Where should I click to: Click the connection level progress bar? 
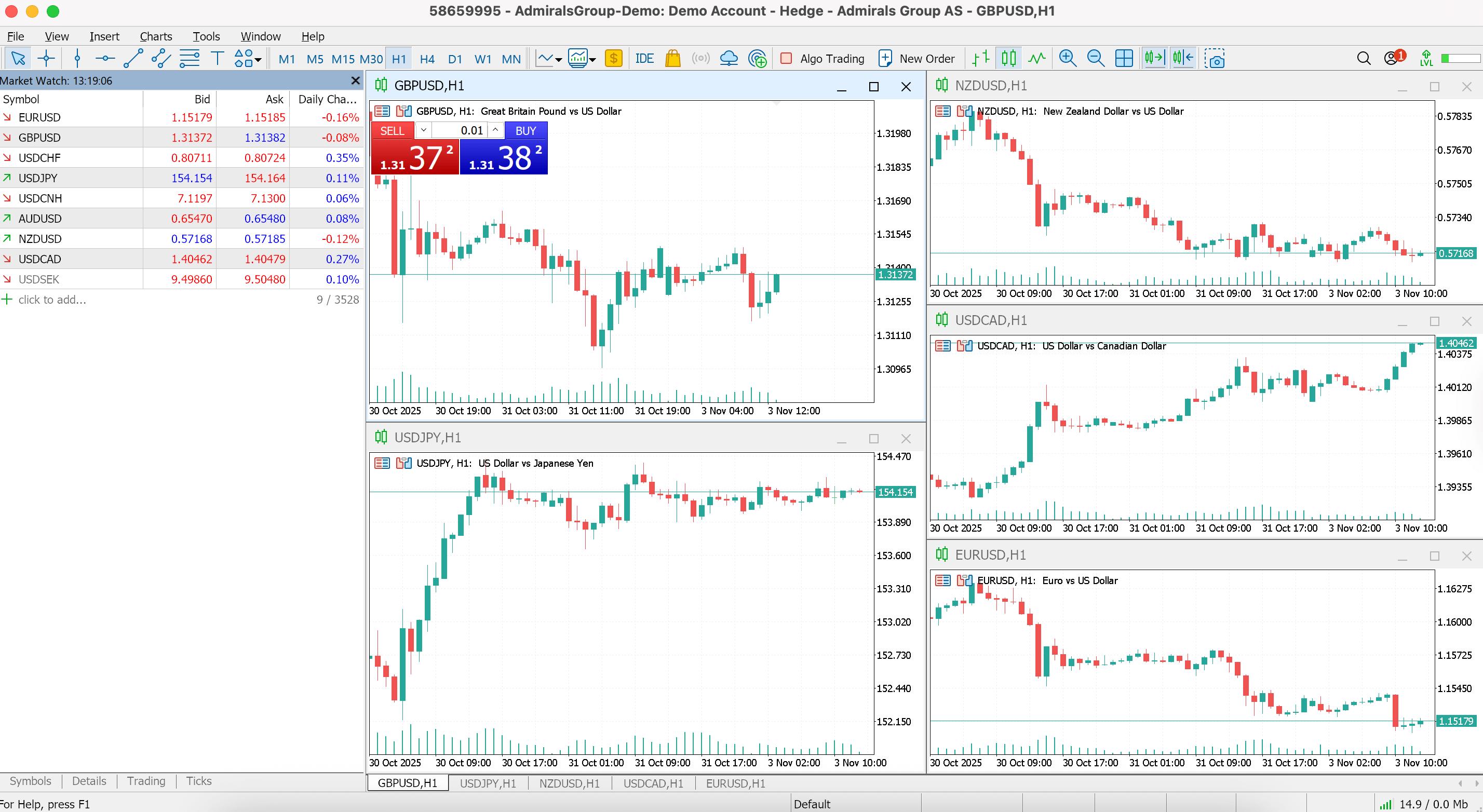[1460, 59]
